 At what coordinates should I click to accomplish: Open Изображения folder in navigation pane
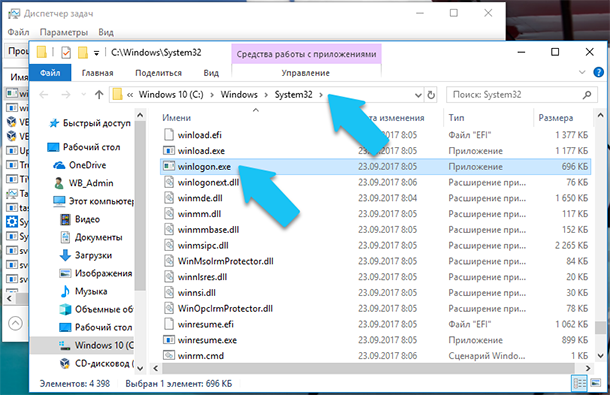pos(96,273)
